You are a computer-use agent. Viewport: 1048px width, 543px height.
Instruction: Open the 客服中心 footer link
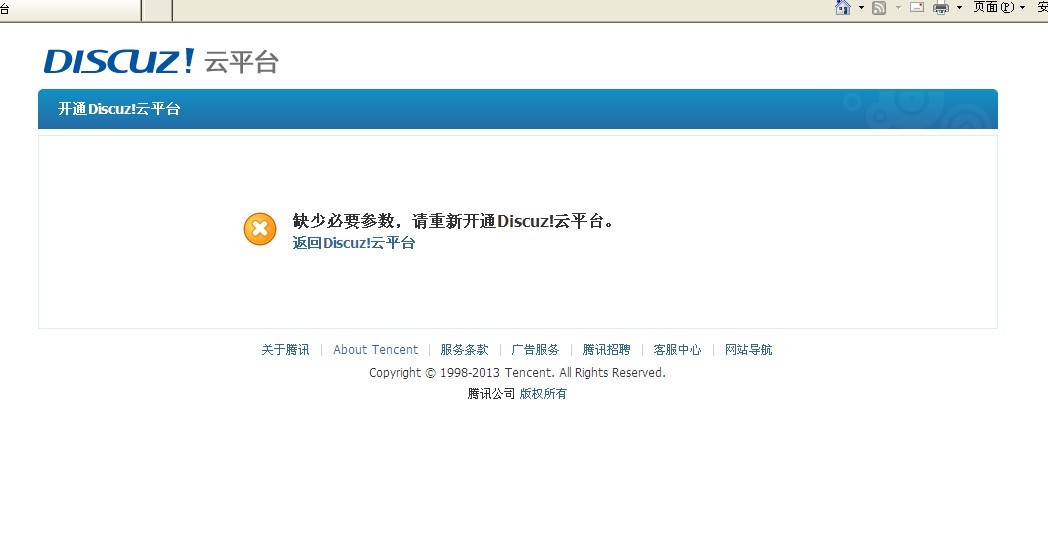click(678, 350)
